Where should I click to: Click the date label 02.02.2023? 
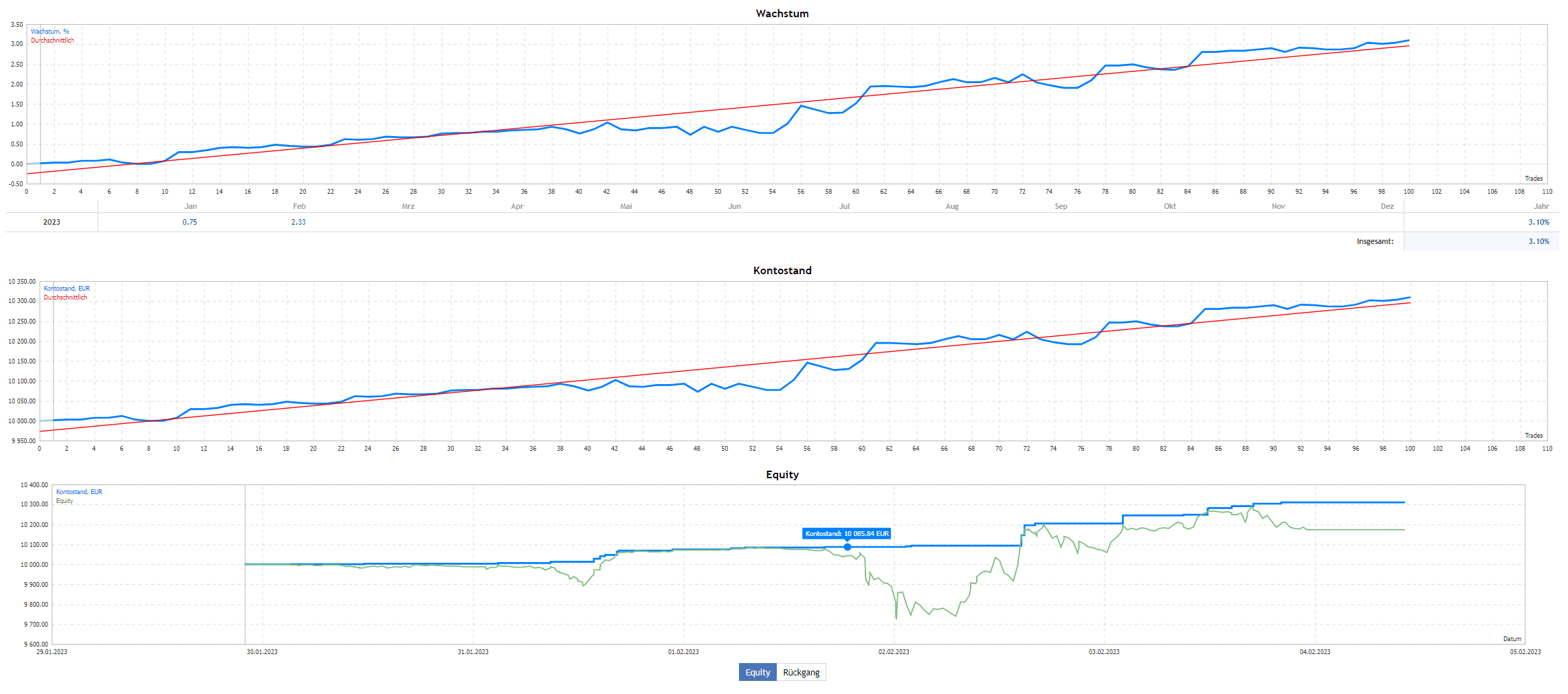point(894,652)
